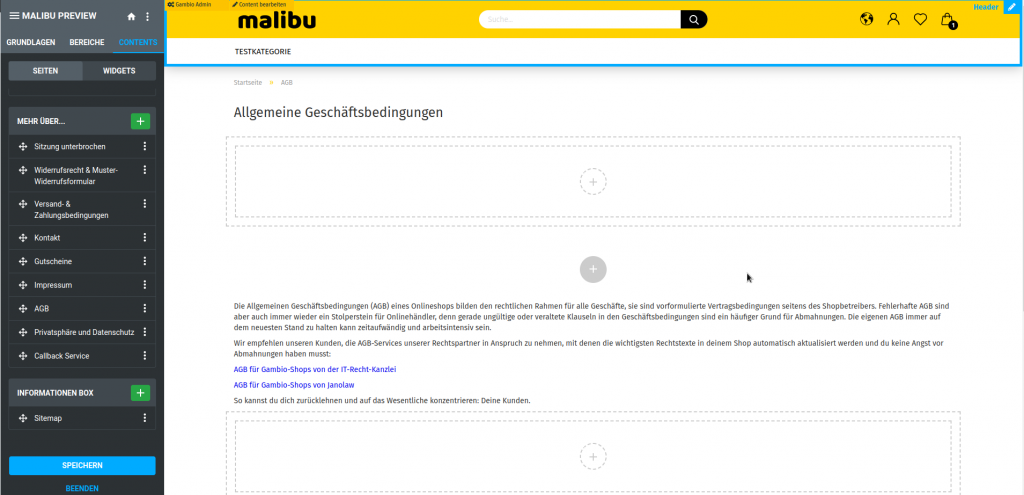1024x495 pixels.
Task: Click the home icon in sidebar header
Action: (131, 17)
